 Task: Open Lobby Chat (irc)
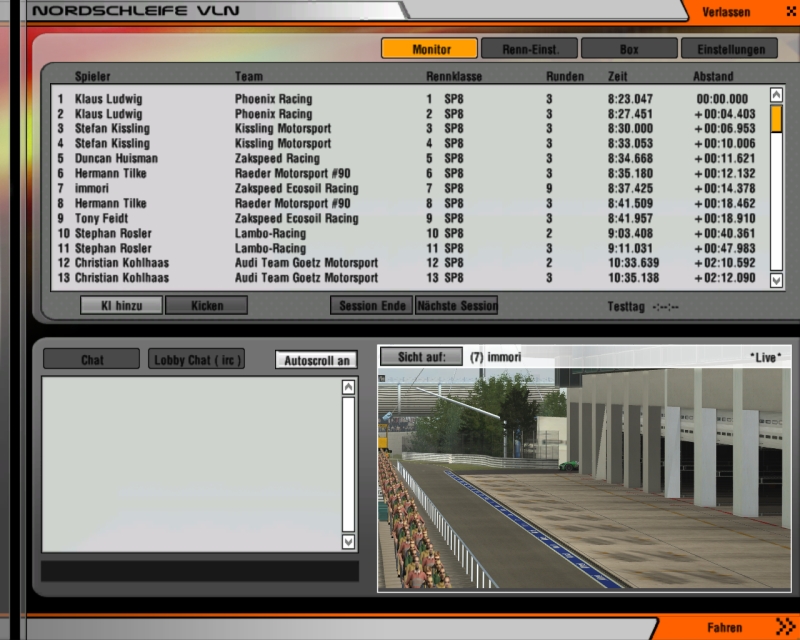pos(196,360)
